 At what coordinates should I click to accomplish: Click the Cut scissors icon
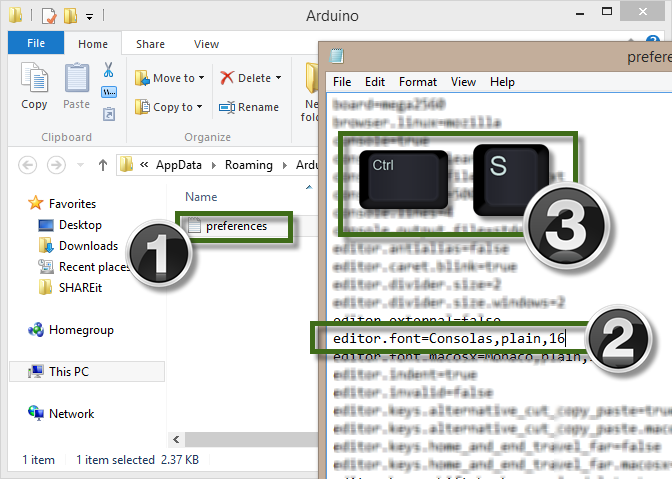(108, 72)
